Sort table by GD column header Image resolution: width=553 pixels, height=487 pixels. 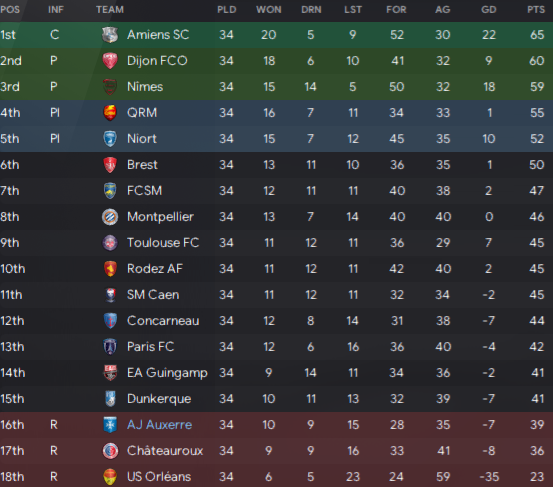point(488,10)
